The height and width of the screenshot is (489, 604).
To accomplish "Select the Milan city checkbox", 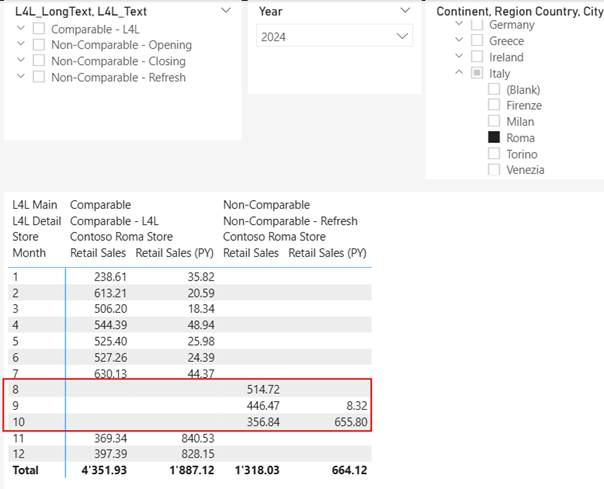I will click(494, 122).
